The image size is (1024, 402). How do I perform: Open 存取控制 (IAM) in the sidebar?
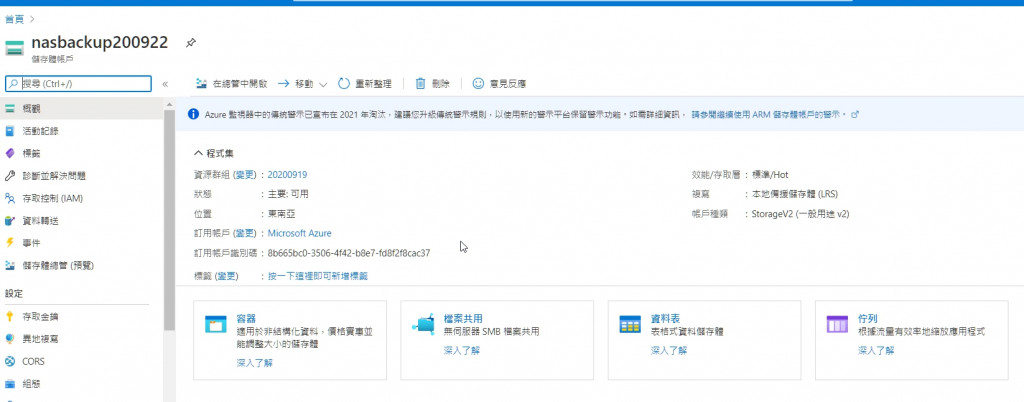[x=81, y=198]
